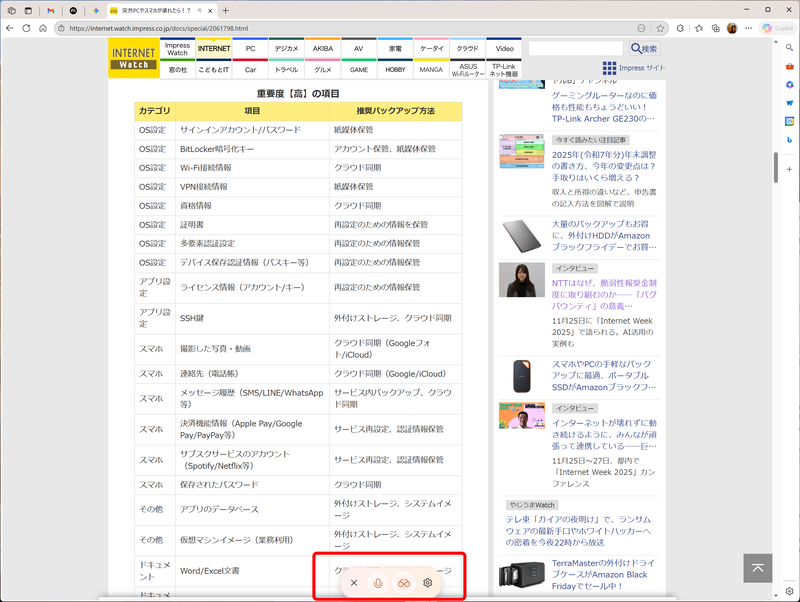Open the Impress サイト grid menu
The image size is (800, 602).
tap(634, 68)
